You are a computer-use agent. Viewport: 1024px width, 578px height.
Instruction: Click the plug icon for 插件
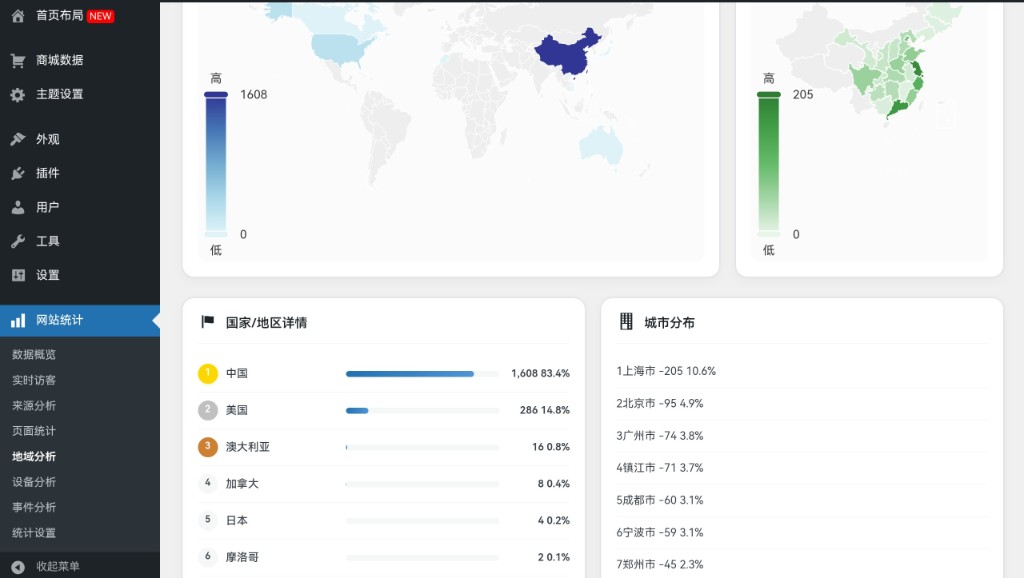[x=18, y=173]
